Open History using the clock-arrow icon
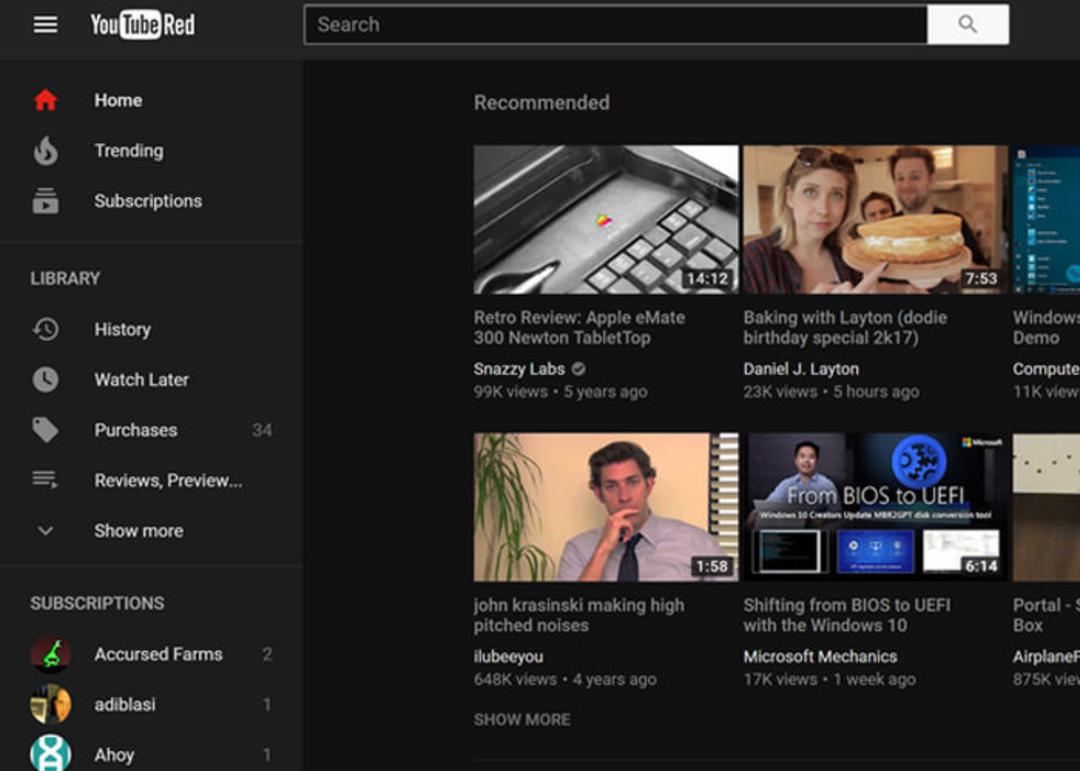 [45, 329]
